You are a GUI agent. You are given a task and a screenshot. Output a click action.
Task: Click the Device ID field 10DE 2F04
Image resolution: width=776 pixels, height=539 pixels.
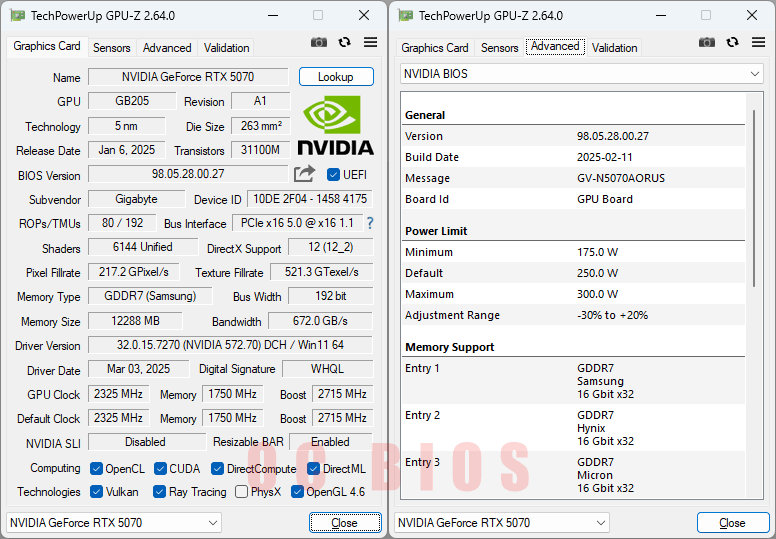click(x=310, y=199)
